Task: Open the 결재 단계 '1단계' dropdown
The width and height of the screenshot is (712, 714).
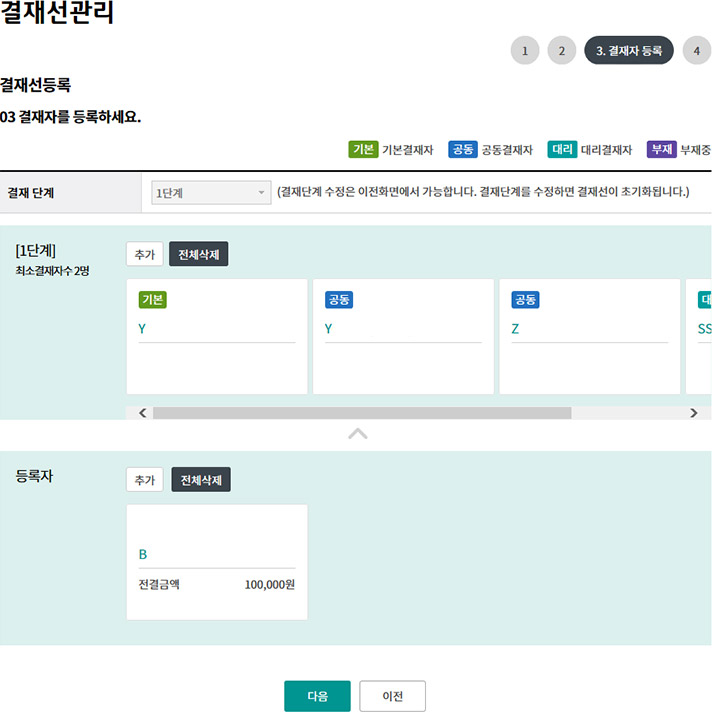Action: pos(210,193)
